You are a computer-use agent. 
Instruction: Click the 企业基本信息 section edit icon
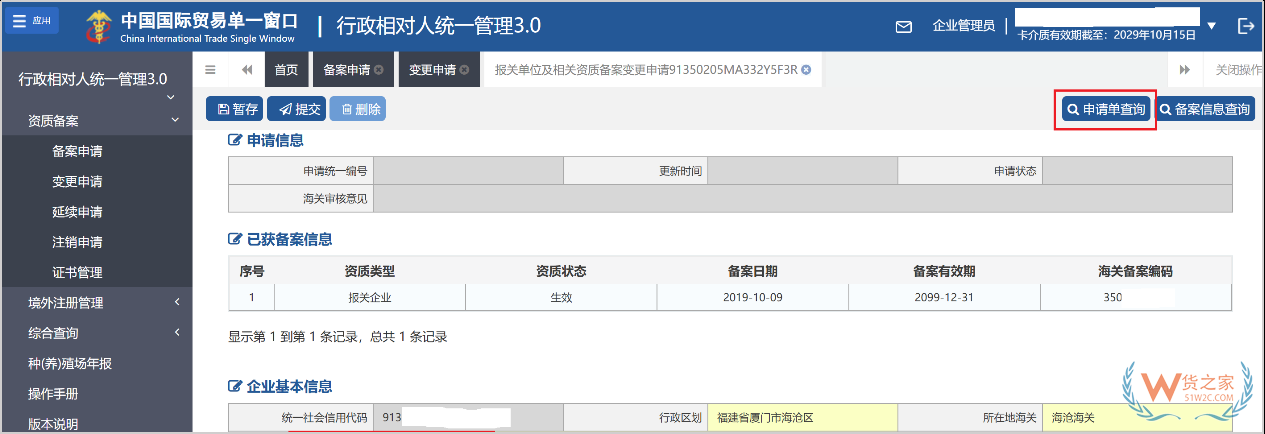click(x=235, y=386)
